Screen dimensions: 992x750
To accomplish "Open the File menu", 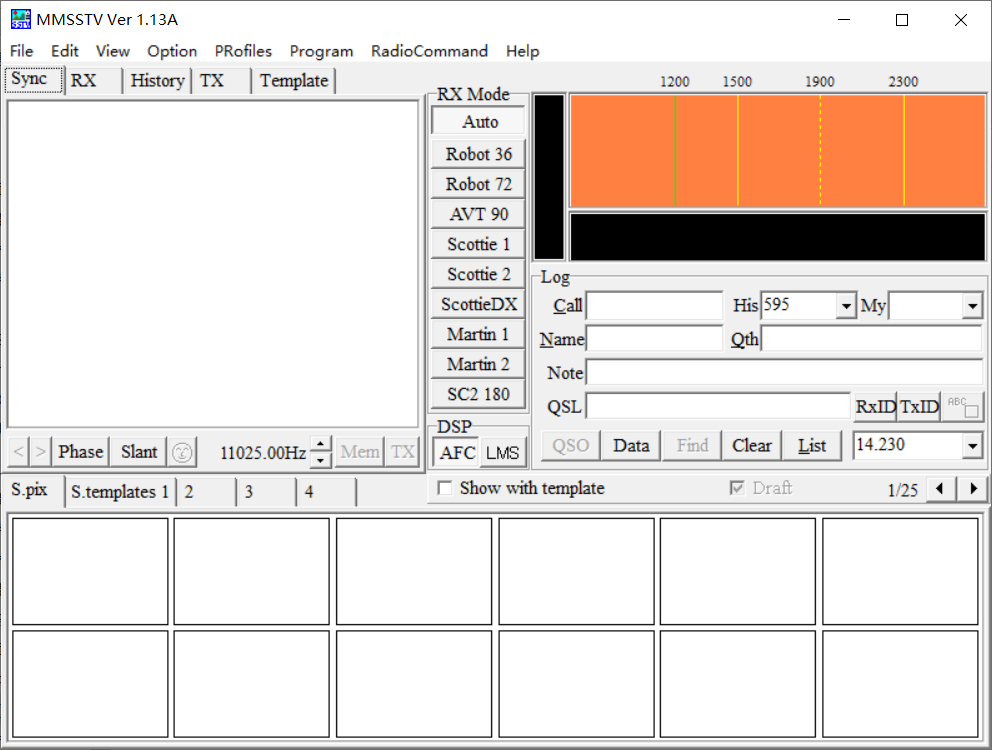I will coord(22,51).
